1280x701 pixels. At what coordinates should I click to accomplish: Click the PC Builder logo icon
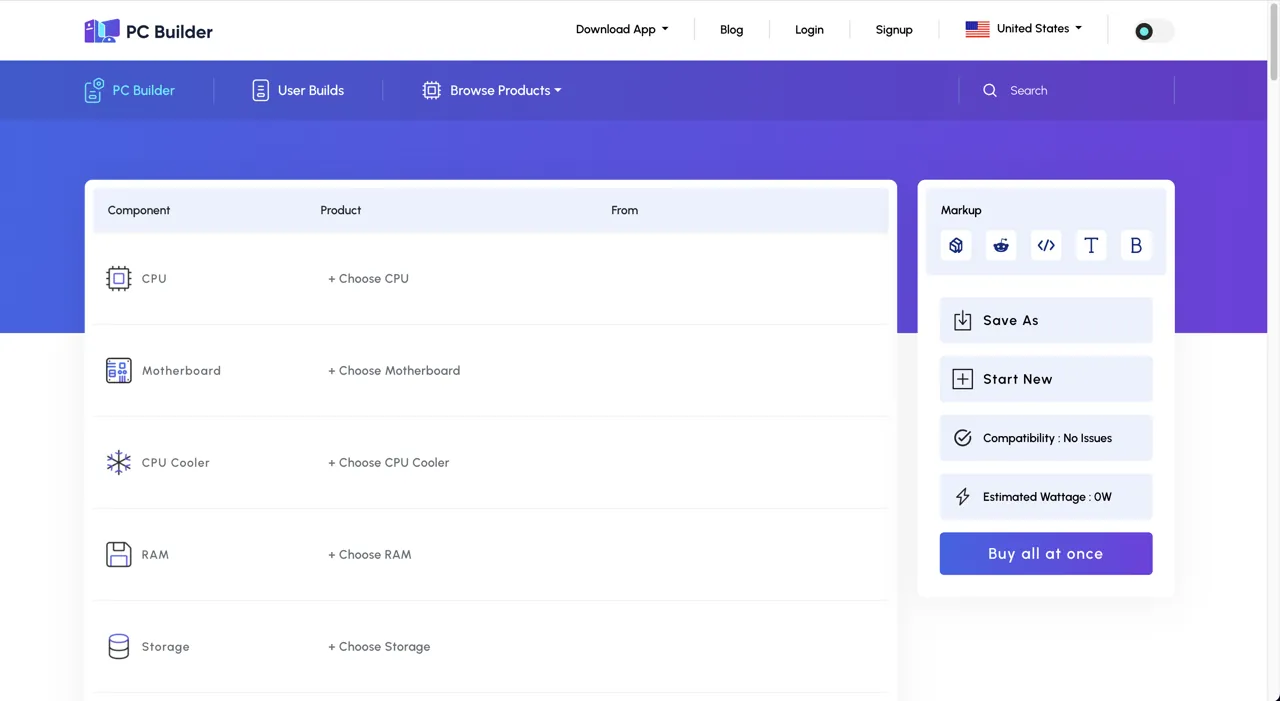pos(101,31)
